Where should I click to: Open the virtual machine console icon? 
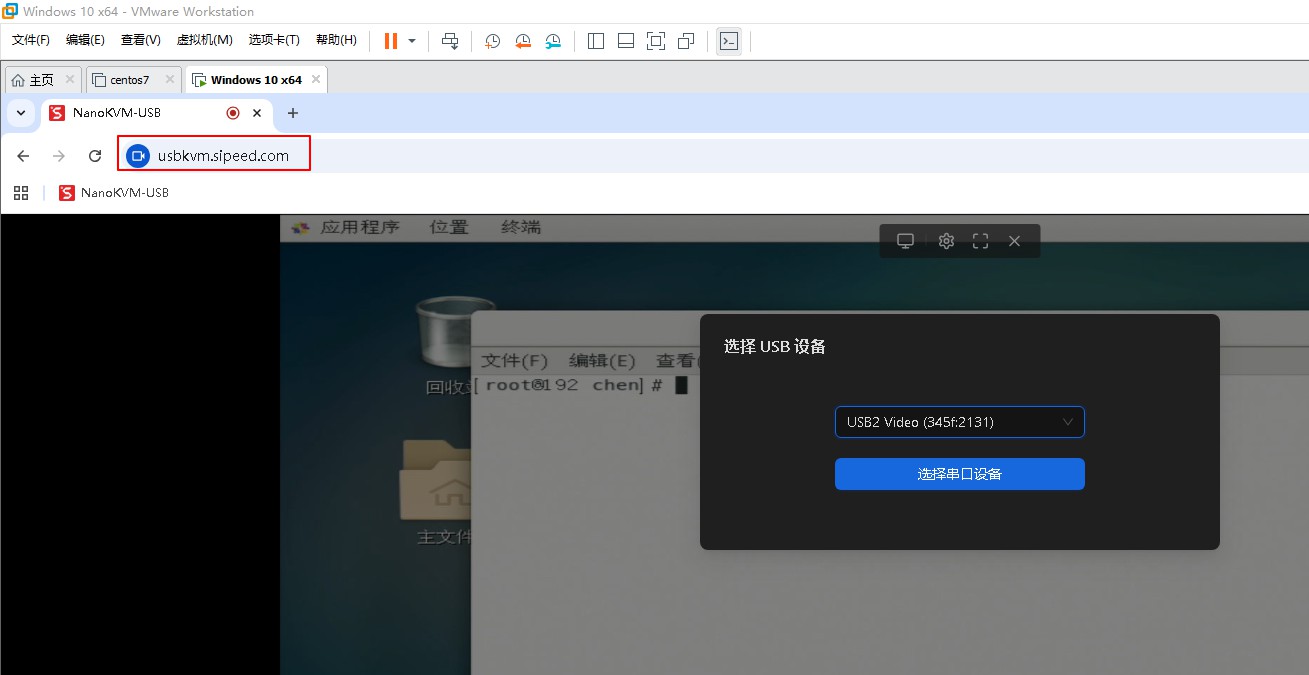(x=729, y=41)
